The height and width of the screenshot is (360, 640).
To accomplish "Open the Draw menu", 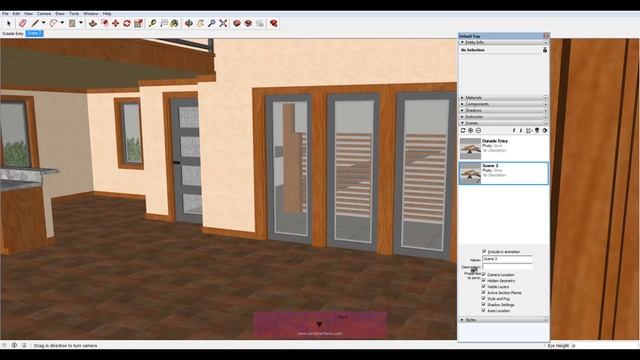I will [x=60, y=13].
